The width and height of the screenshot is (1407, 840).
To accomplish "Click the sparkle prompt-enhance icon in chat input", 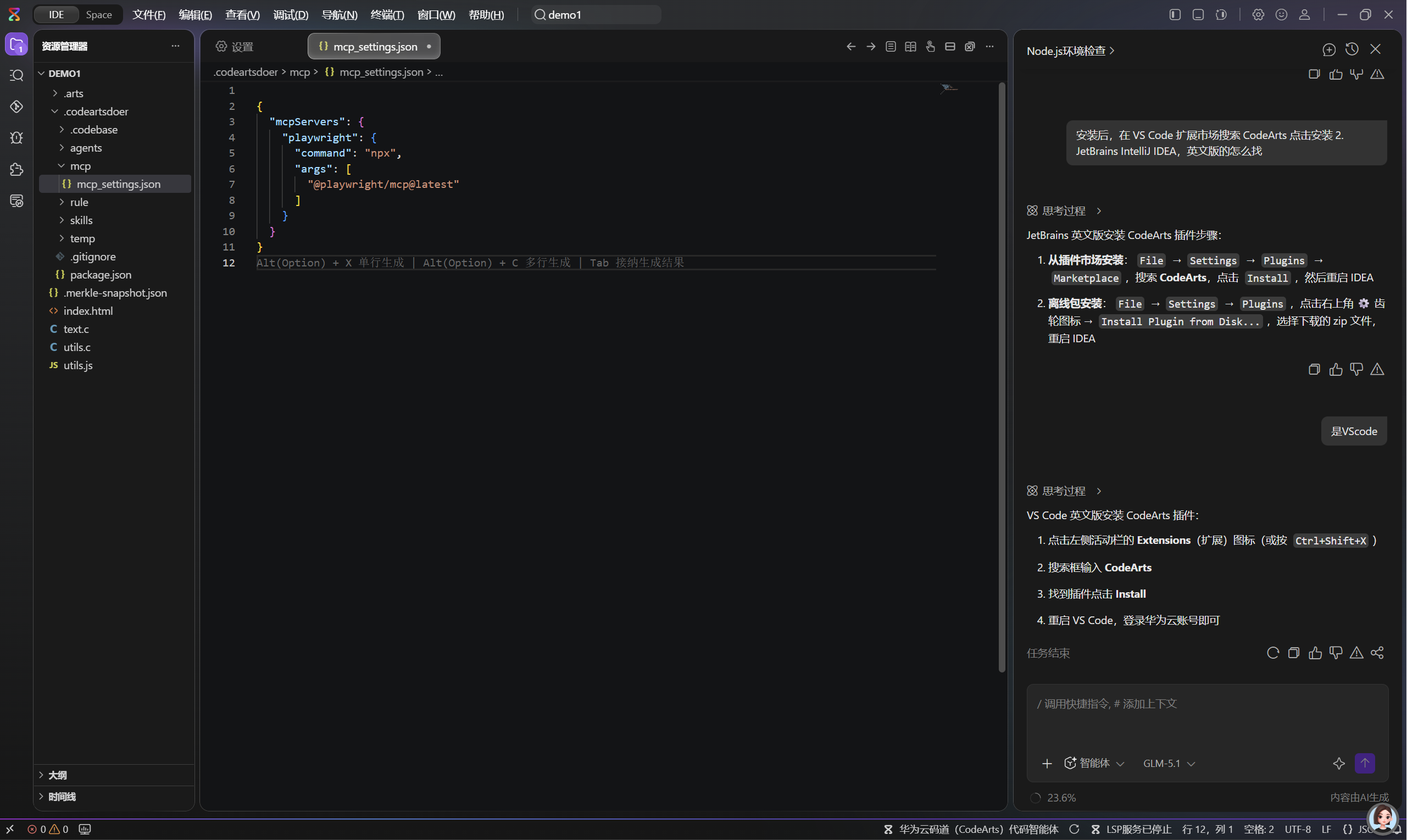I will (x=1338, y=764).
